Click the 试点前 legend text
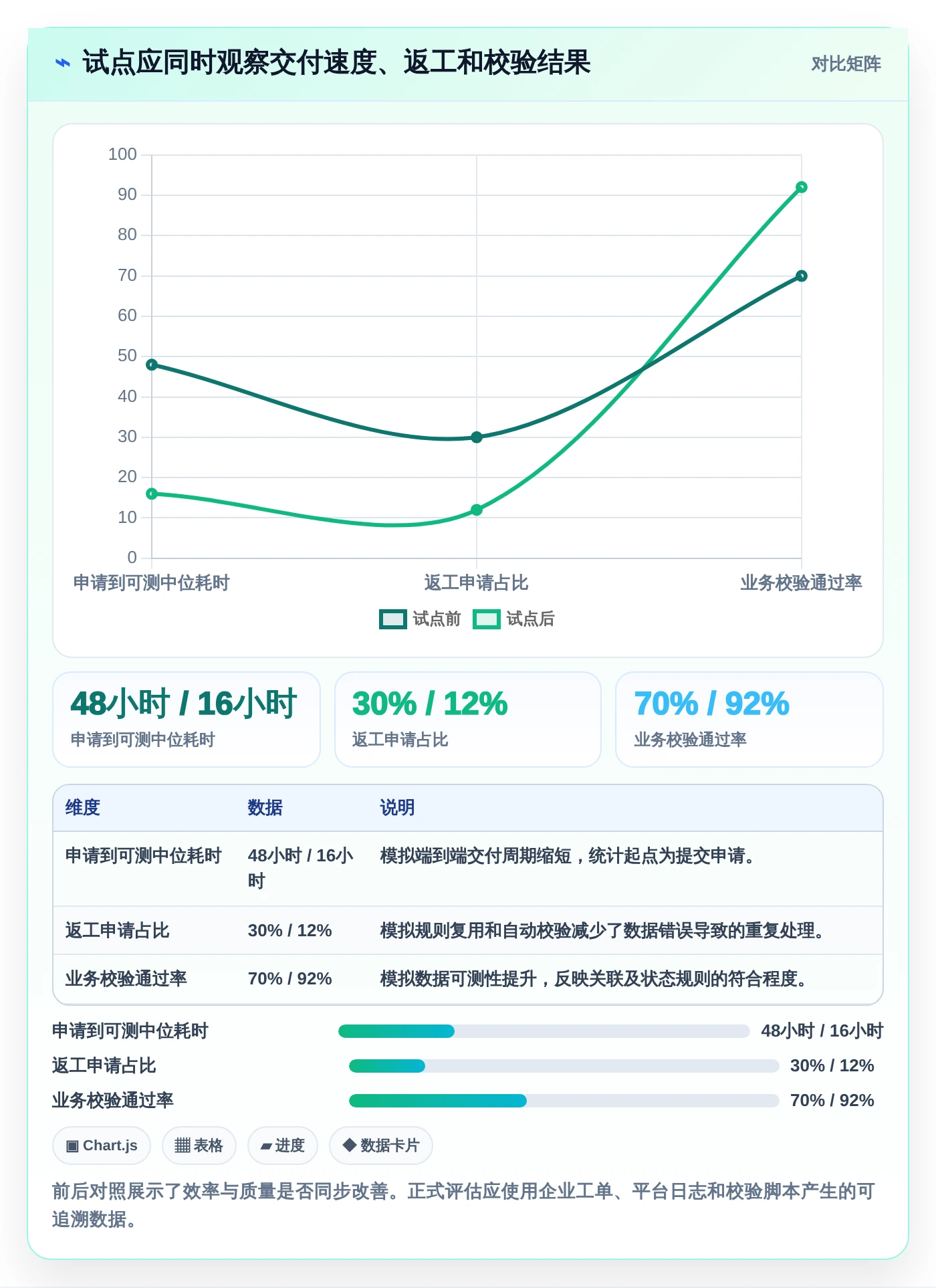 pos(437,619)
